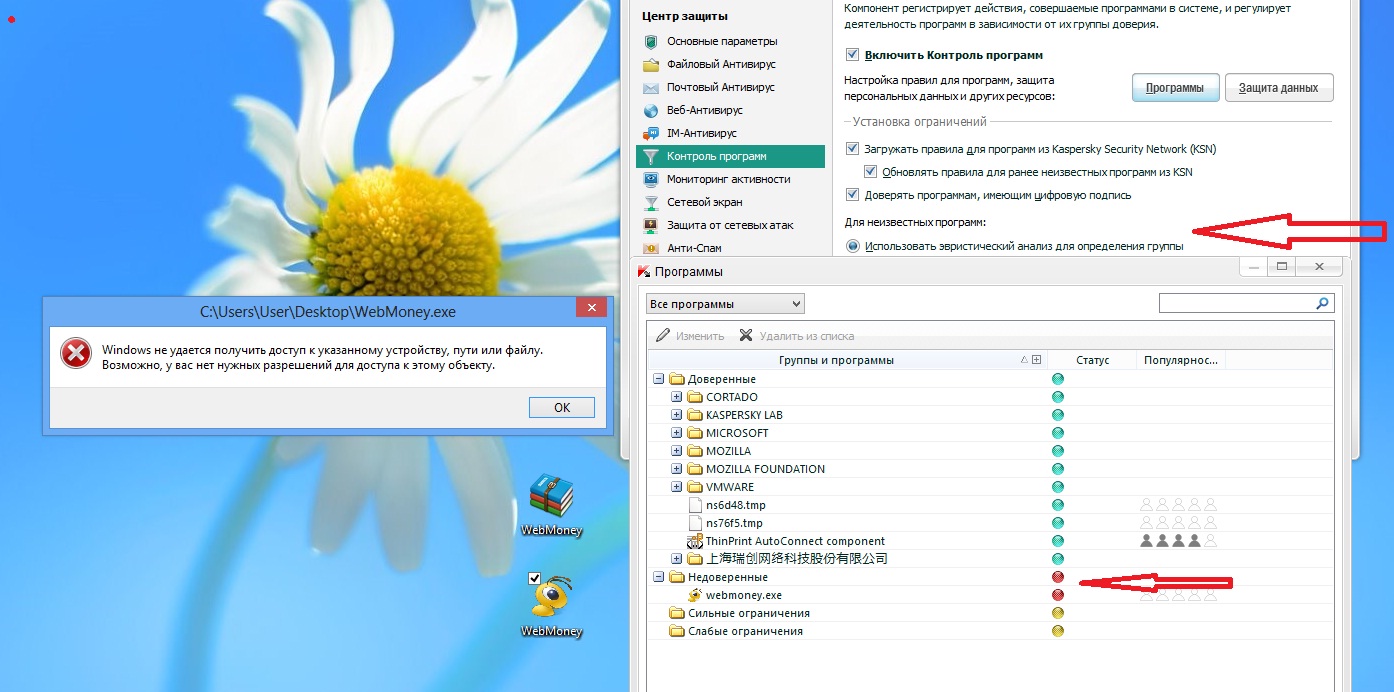Open Сетевой экран section label
The image size is (1394, 692).
click(704, 202)
